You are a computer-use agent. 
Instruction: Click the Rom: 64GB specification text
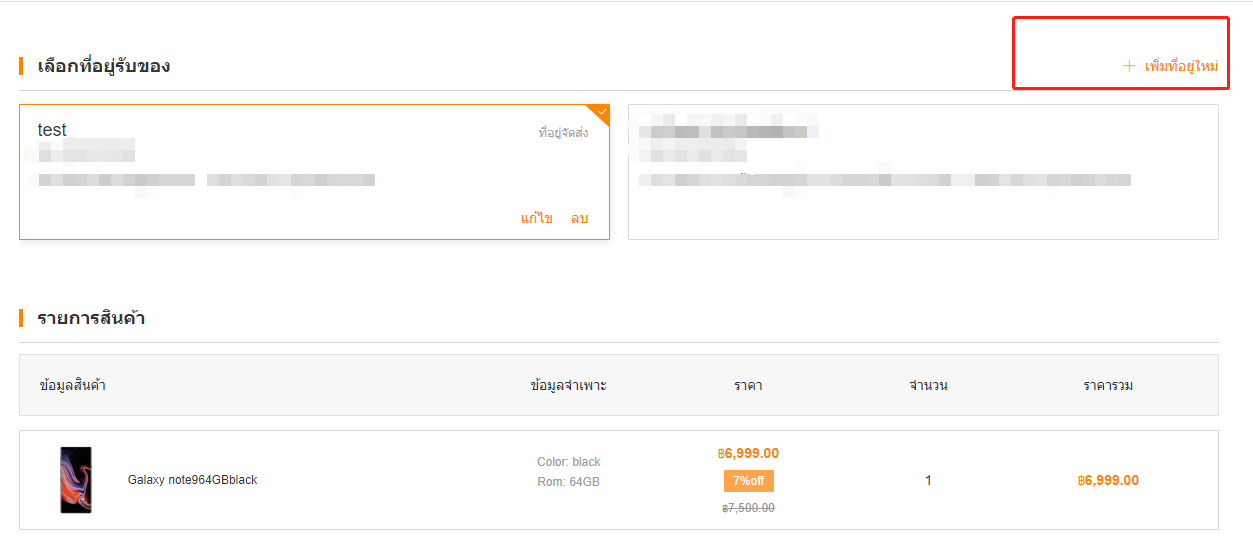[x=568, y=482]
